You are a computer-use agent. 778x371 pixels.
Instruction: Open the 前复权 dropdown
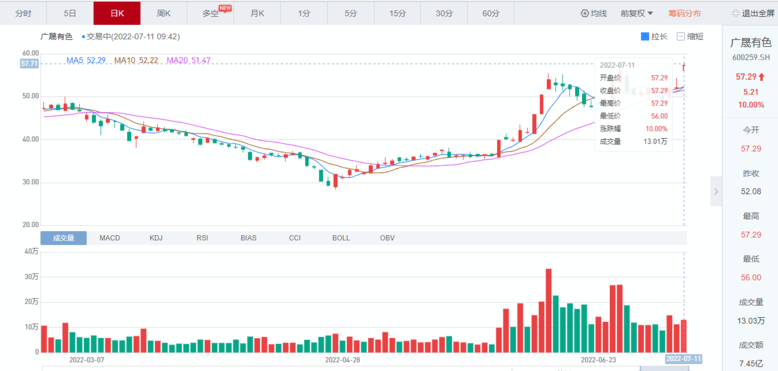(x=637, y=13)
